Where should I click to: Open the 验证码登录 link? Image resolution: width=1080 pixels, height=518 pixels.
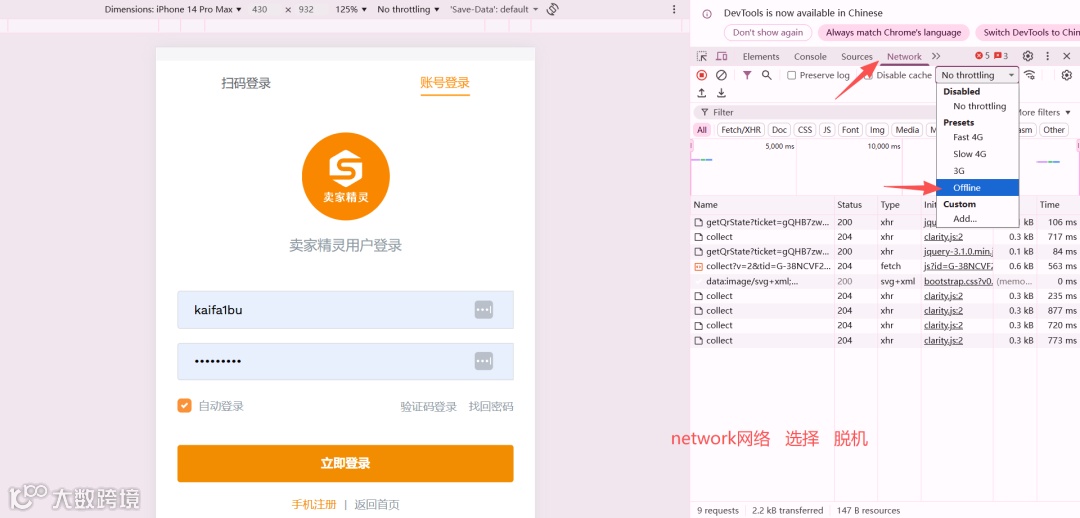pos(428,406)
